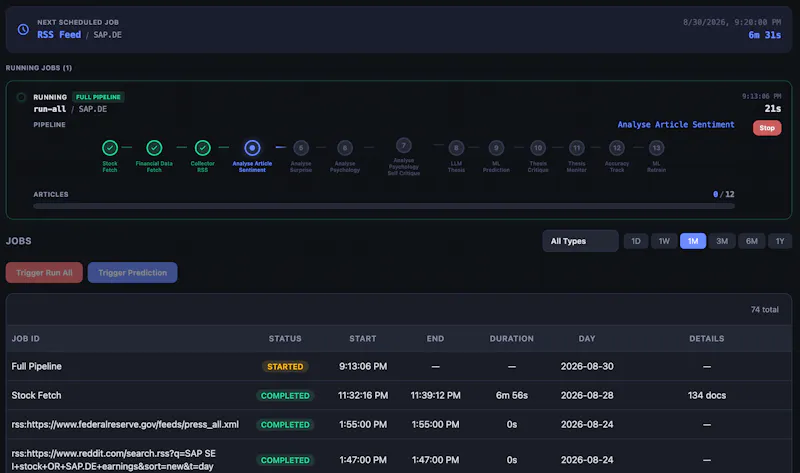Select the 6M time range
The width and height of the screenshot is (800, 473).
point(752,241)
